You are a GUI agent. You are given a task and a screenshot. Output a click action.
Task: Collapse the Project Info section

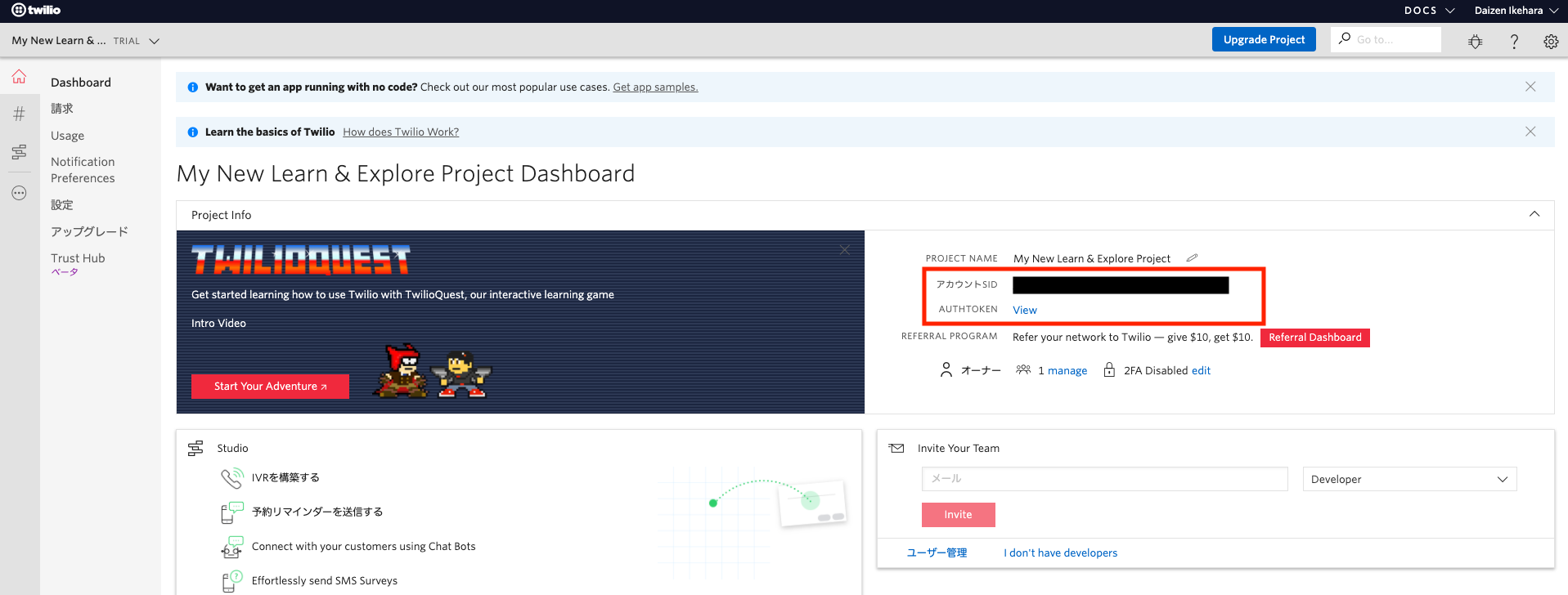tap(1534, 214)
